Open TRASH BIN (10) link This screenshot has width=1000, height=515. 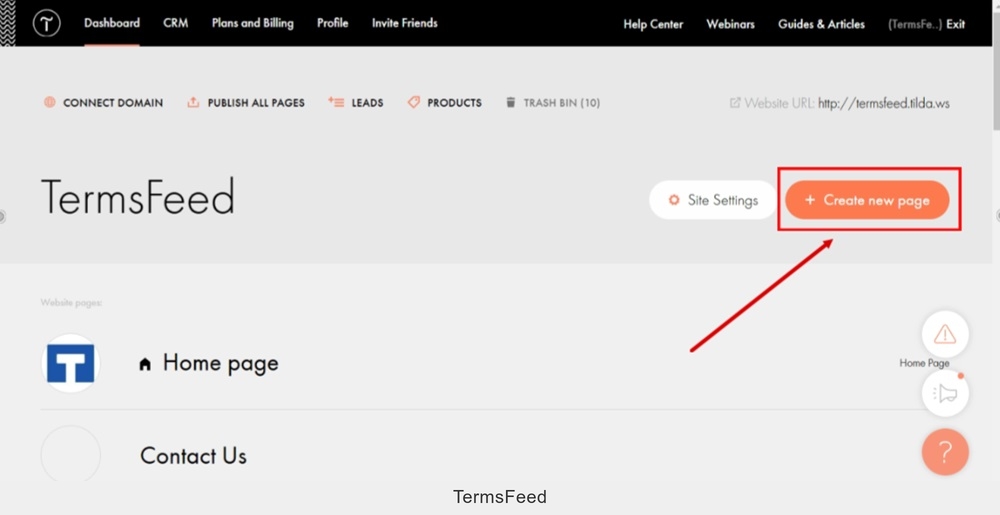562,103
